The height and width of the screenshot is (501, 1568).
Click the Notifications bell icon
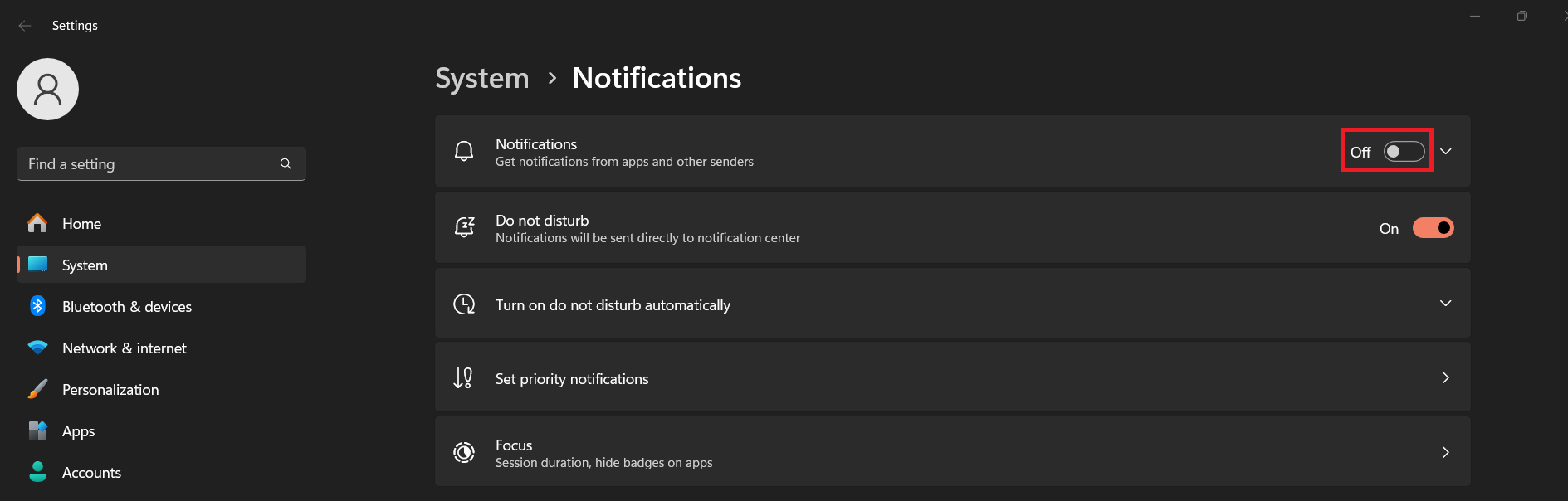464,151
